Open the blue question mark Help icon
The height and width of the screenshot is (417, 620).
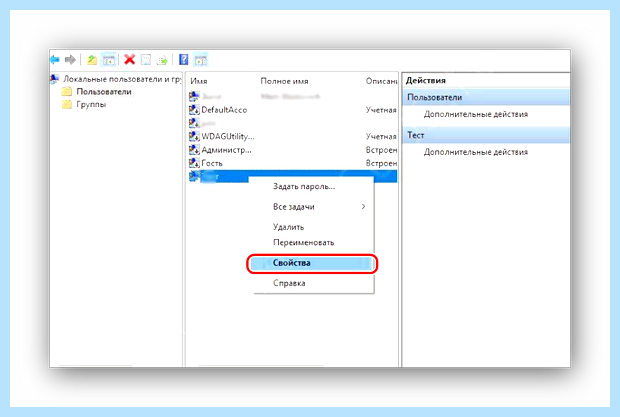(x=183, y=60)
